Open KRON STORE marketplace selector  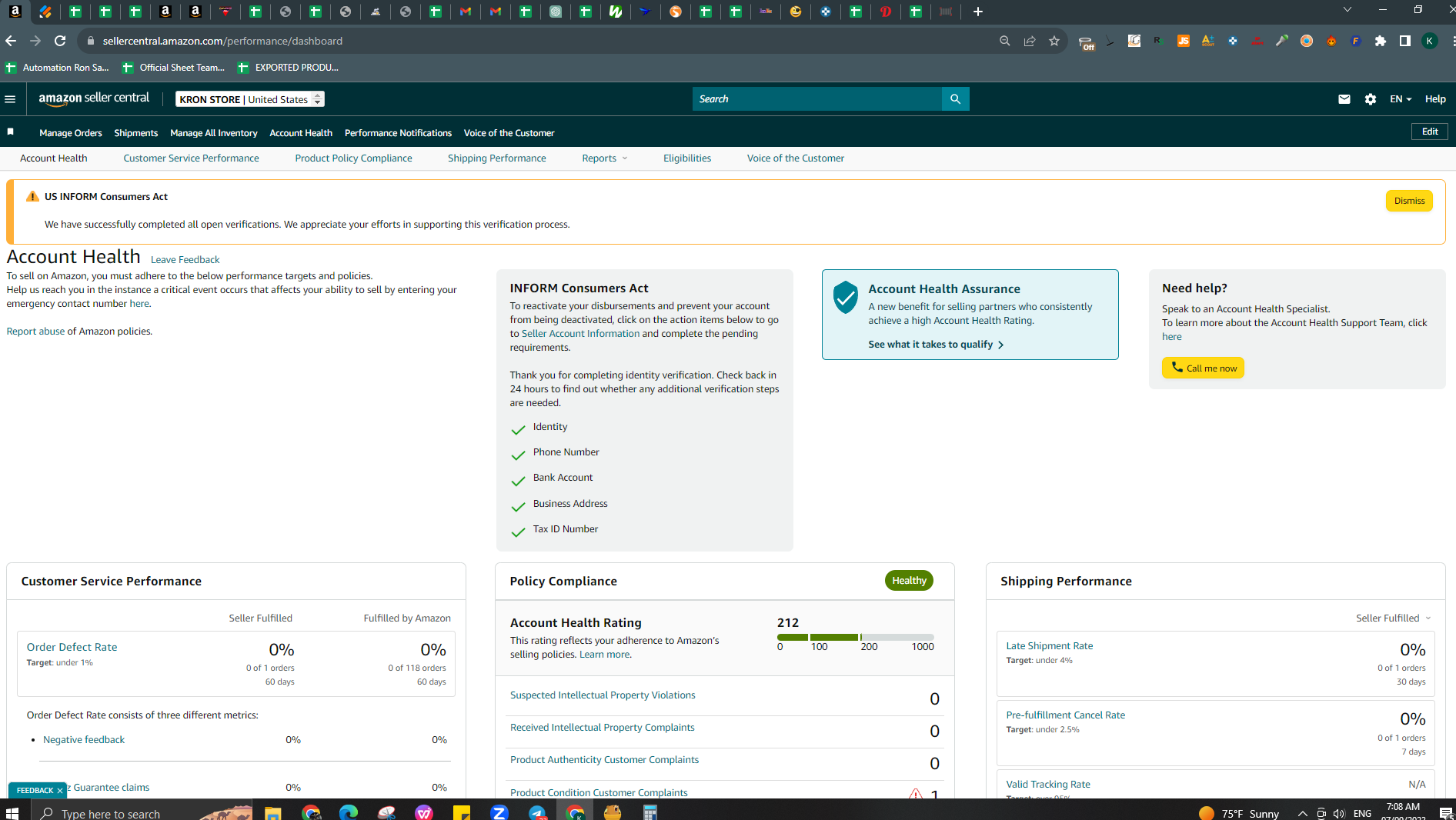tap(250, 99)
